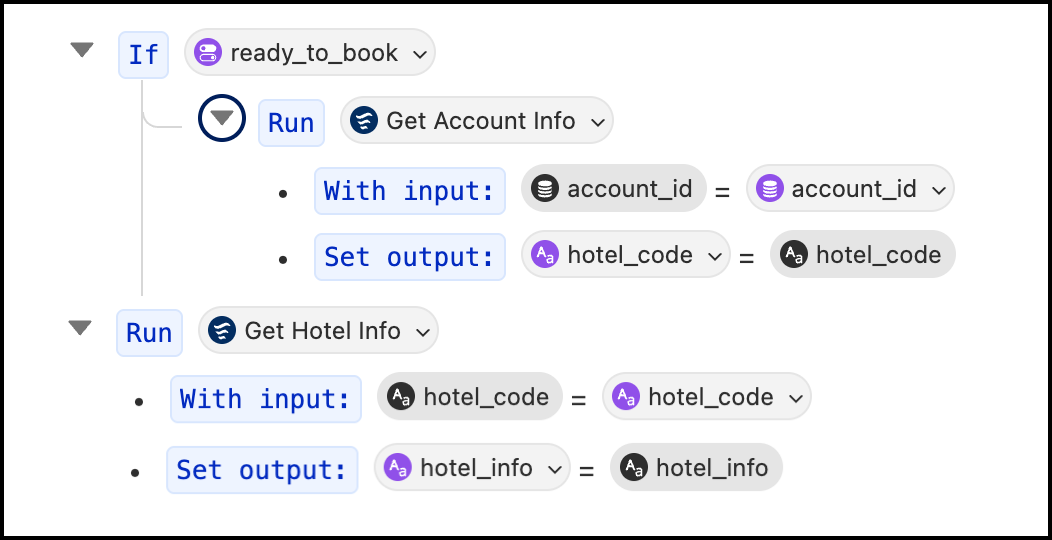Click the Set output label under Get Account Info

pyautogui.click(x=410, y=257)
